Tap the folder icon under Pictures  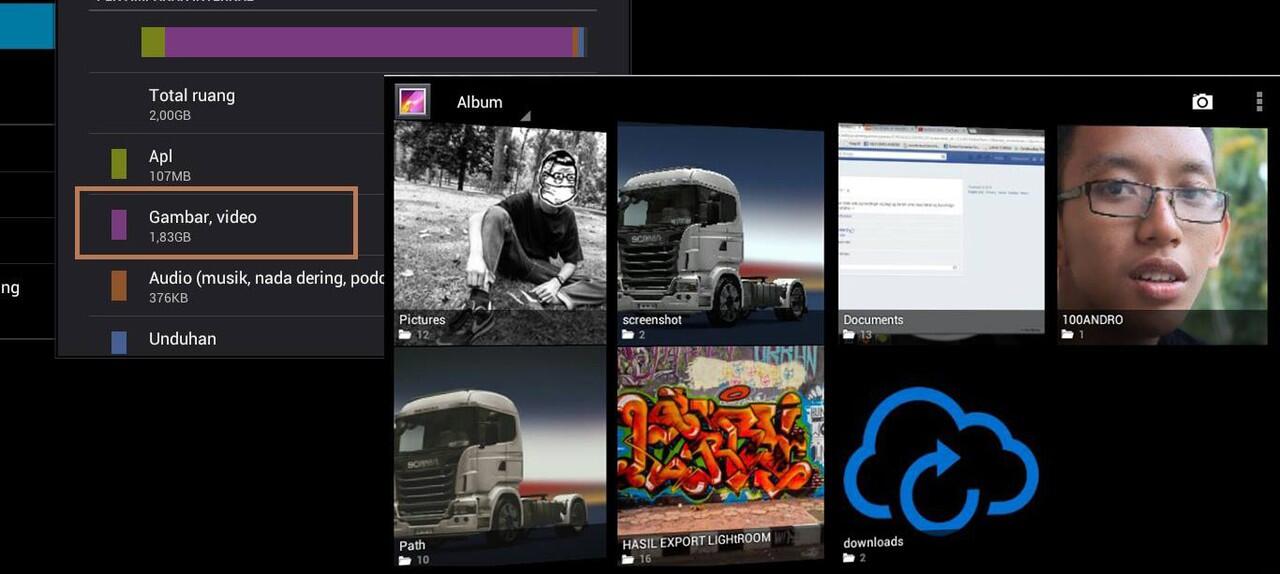pos(405,335)
